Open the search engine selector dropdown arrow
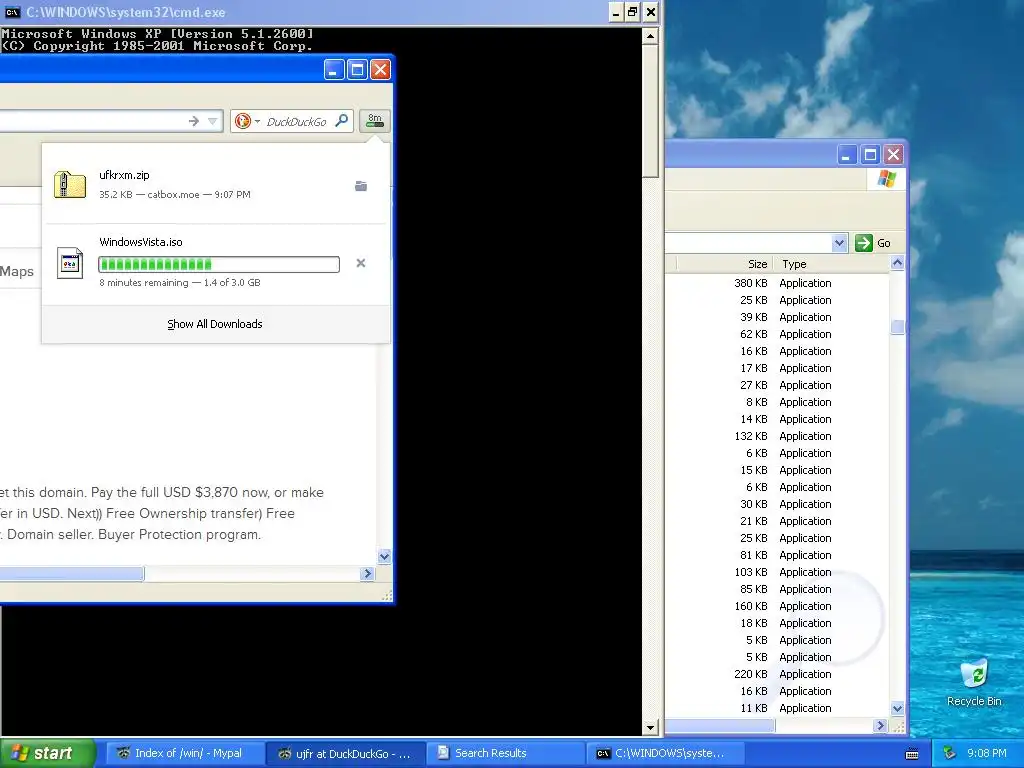The image size is (1024, 768). pos(257,121)
